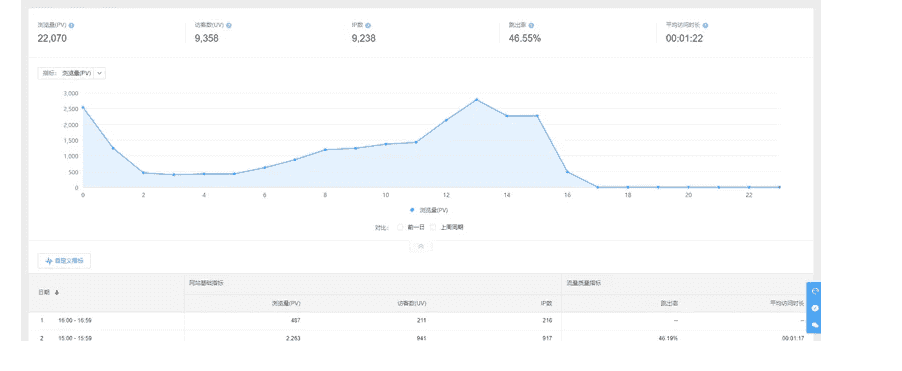Sort by the IP数 table column header
The image size is (902, 371).
546,303
